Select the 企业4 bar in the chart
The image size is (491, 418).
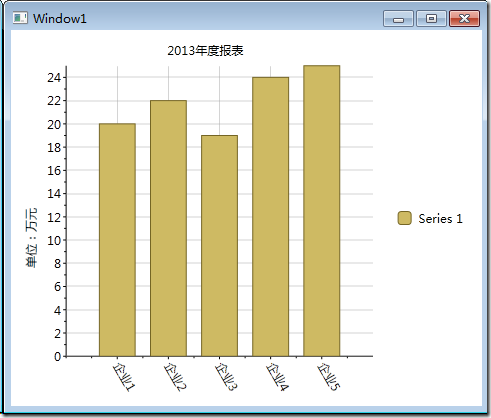[x=270, y=217]
